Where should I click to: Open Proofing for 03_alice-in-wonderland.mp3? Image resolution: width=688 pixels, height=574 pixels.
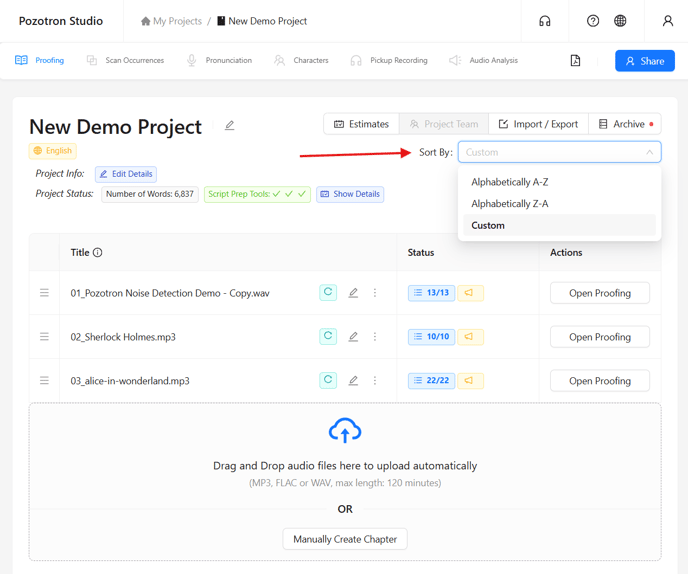[x=600, y=381]
